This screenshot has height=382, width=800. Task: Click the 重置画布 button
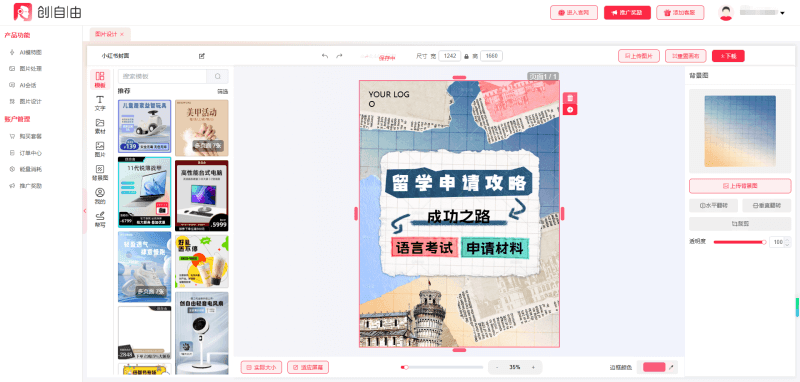[x=685, y=56]
